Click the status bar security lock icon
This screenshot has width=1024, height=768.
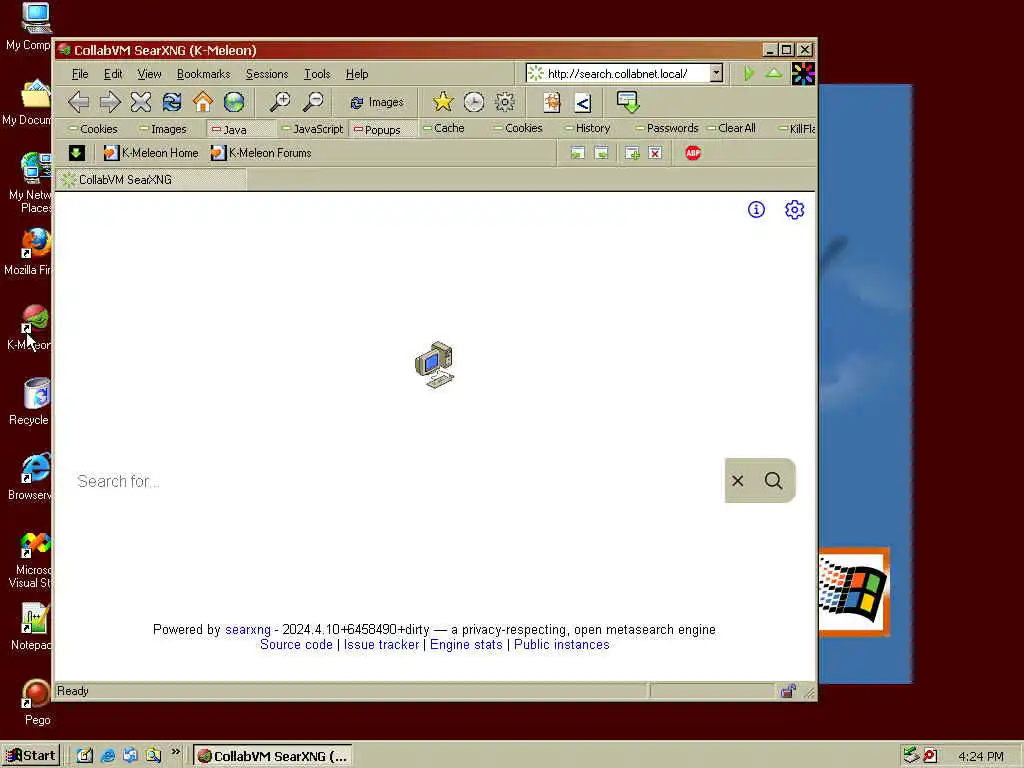(x=788, y=691)
